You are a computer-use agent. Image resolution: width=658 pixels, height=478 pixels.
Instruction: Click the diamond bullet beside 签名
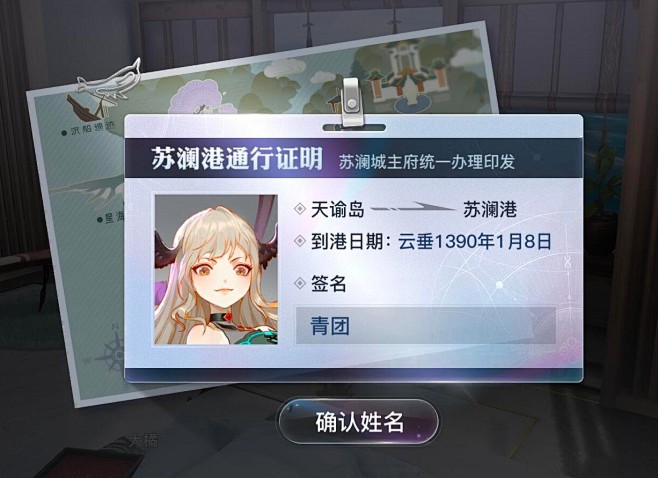coord(300,283)
